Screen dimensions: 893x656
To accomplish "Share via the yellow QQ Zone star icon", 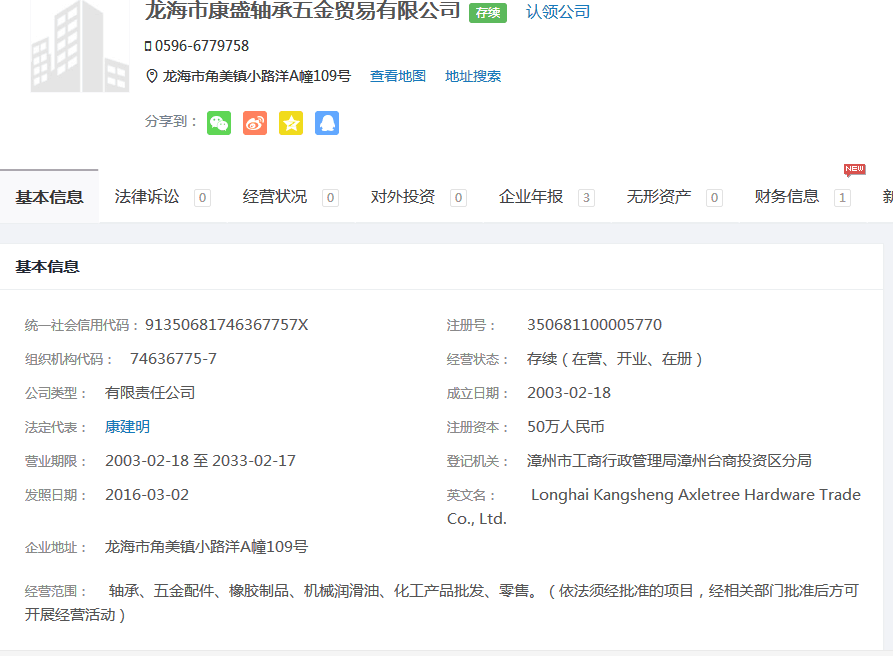I will pos(291,123).
